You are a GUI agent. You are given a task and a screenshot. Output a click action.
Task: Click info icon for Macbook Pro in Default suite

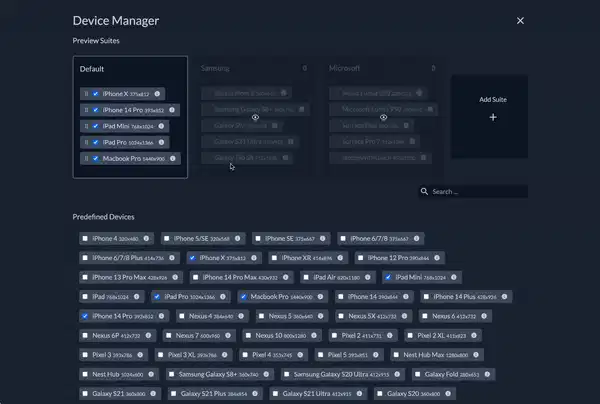pos(173,158)
